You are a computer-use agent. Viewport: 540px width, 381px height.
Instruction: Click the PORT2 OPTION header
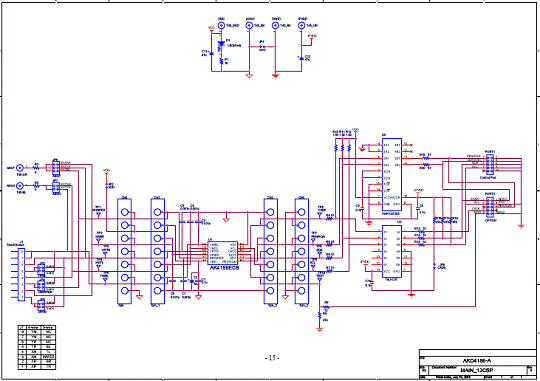tap(490, 206)
